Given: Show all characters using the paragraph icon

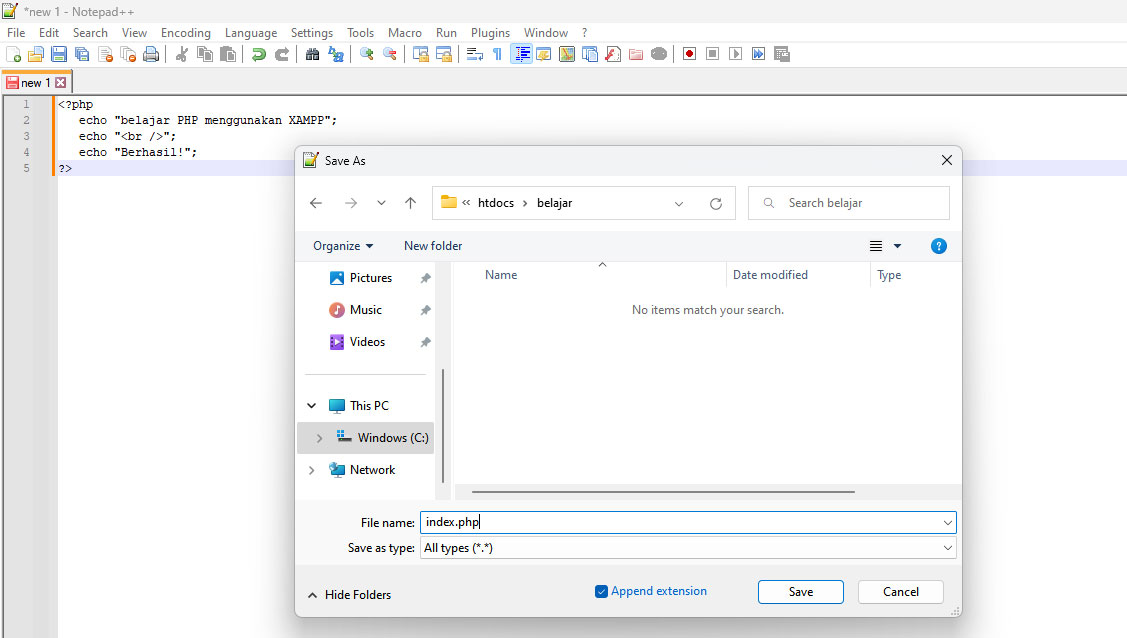Looking at the screenshot, I should 495,53.
